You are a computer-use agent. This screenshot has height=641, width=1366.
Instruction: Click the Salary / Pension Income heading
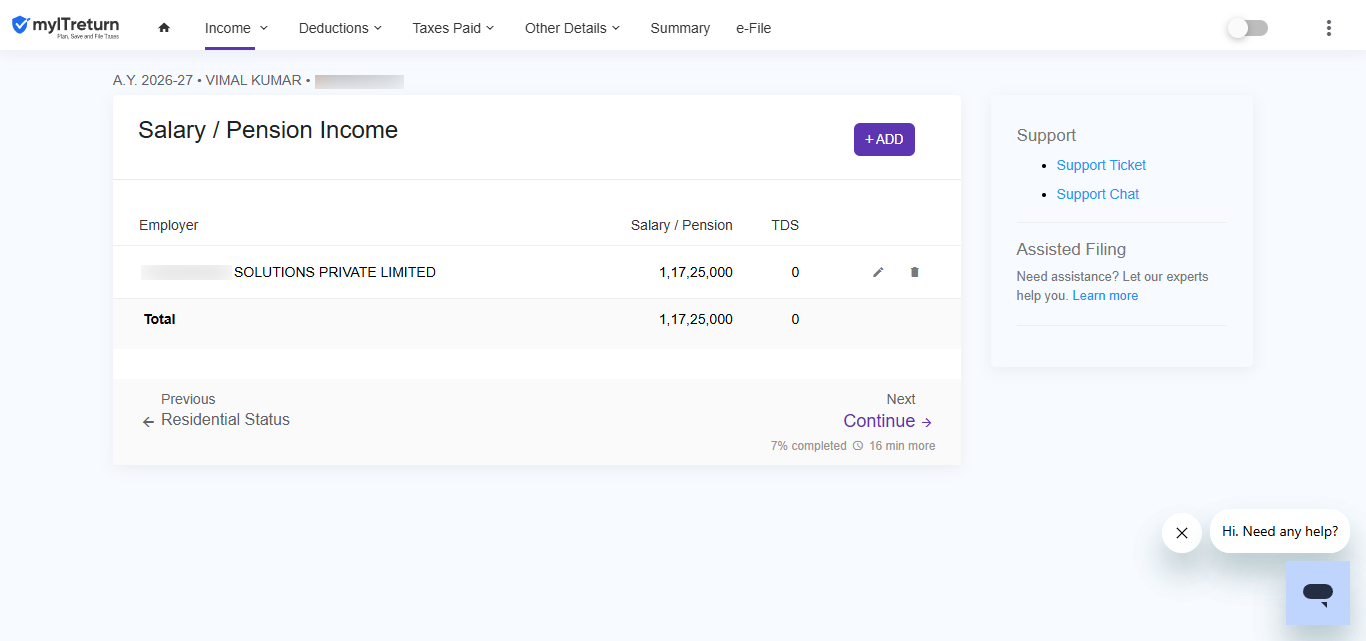click(x=268, y=130)
